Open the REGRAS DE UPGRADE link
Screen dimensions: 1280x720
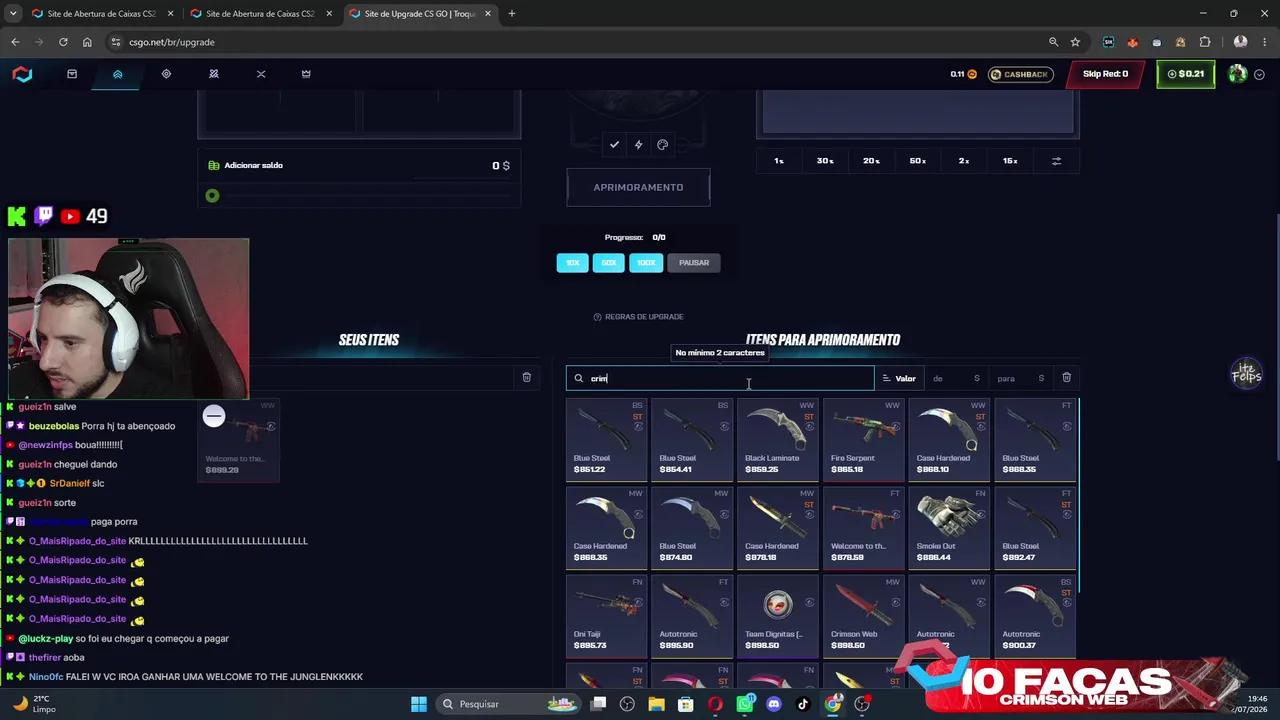[638, 317]
